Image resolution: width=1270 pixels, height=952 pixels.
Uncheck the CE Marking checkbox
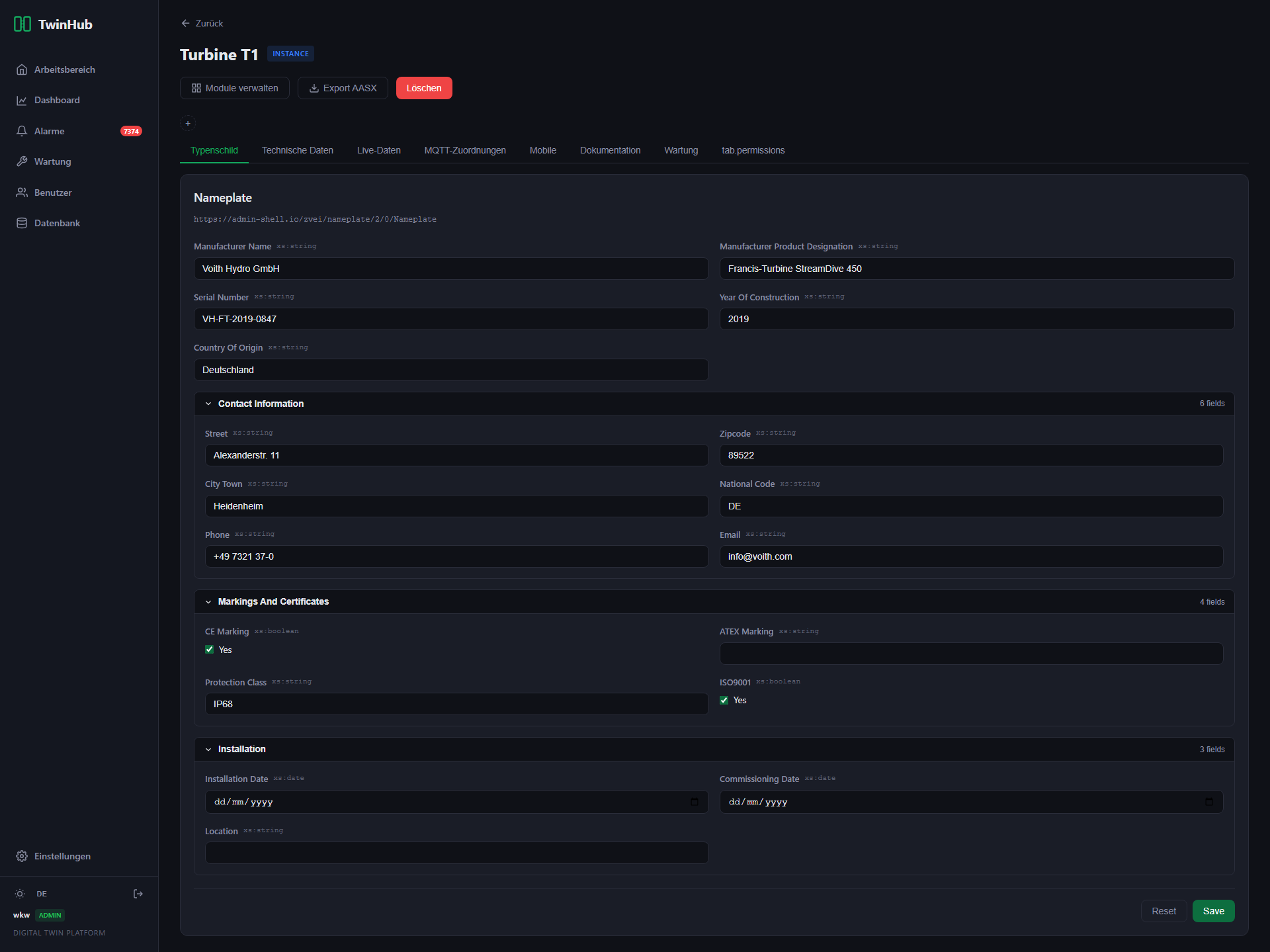(x=210, y=650)
